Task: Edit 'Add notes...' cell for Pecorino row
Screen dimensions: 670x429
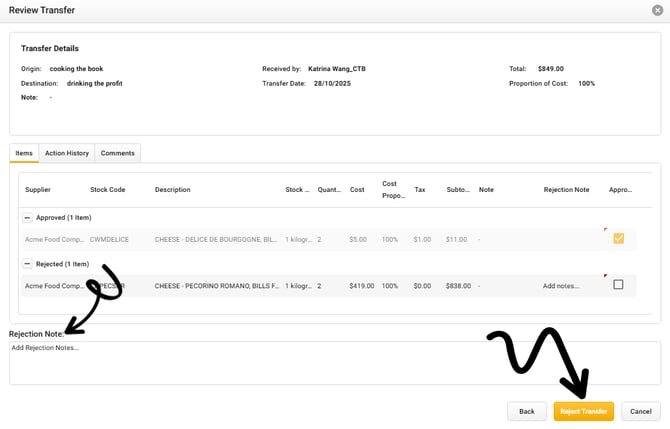Action: click(561, 286)
